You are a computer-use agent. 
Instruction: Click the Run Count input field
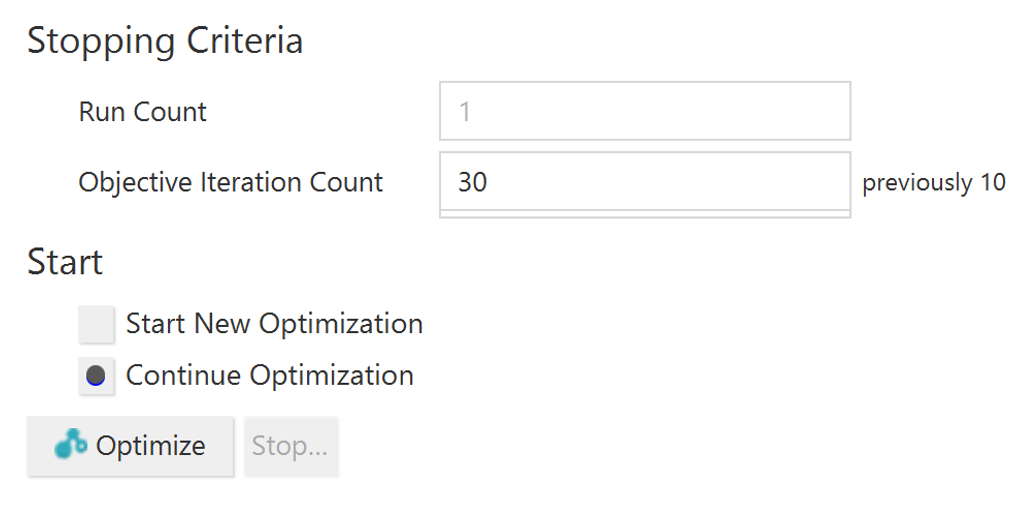coord(644,111)
